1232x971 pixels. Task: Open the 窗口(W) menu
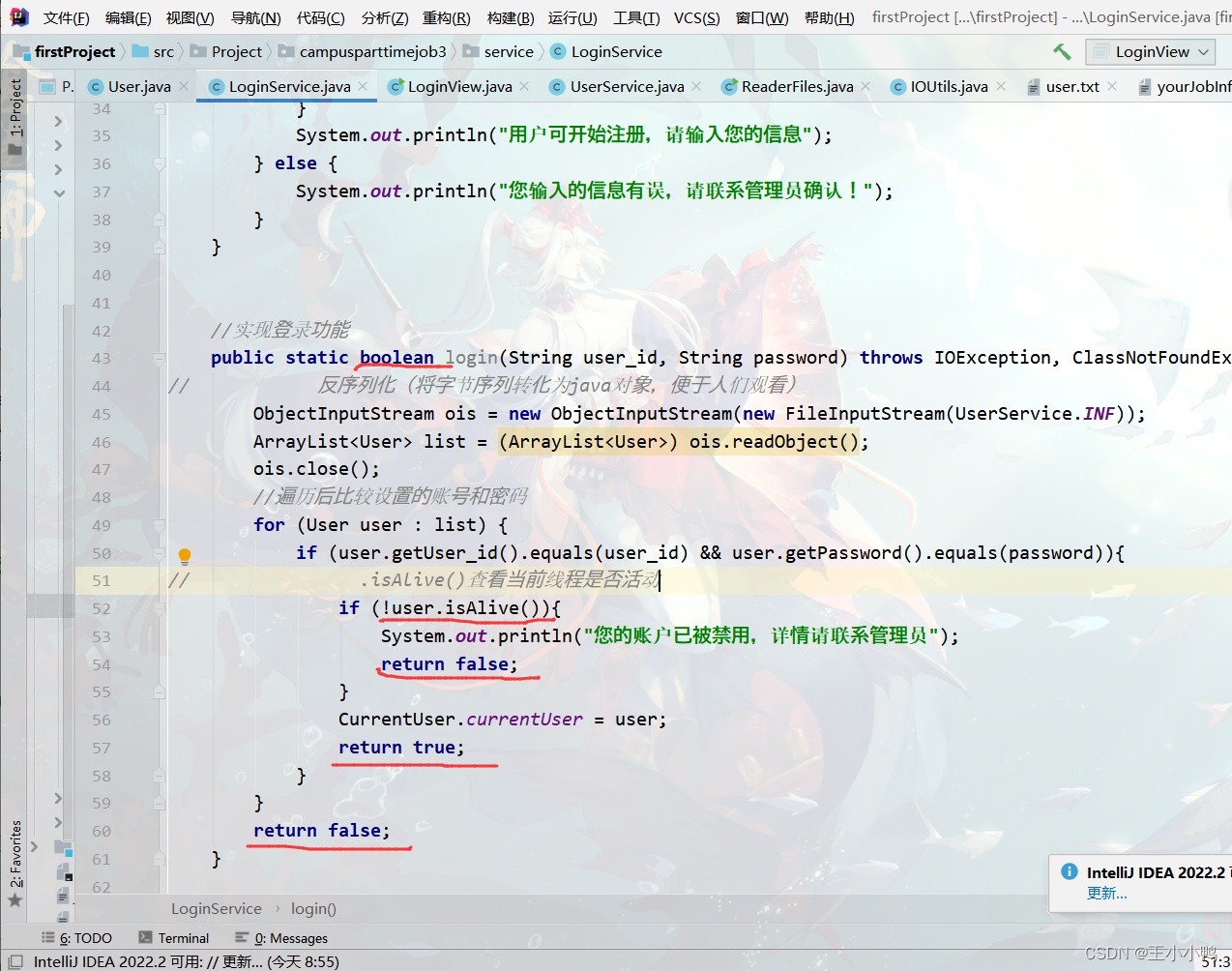point(762,17)
